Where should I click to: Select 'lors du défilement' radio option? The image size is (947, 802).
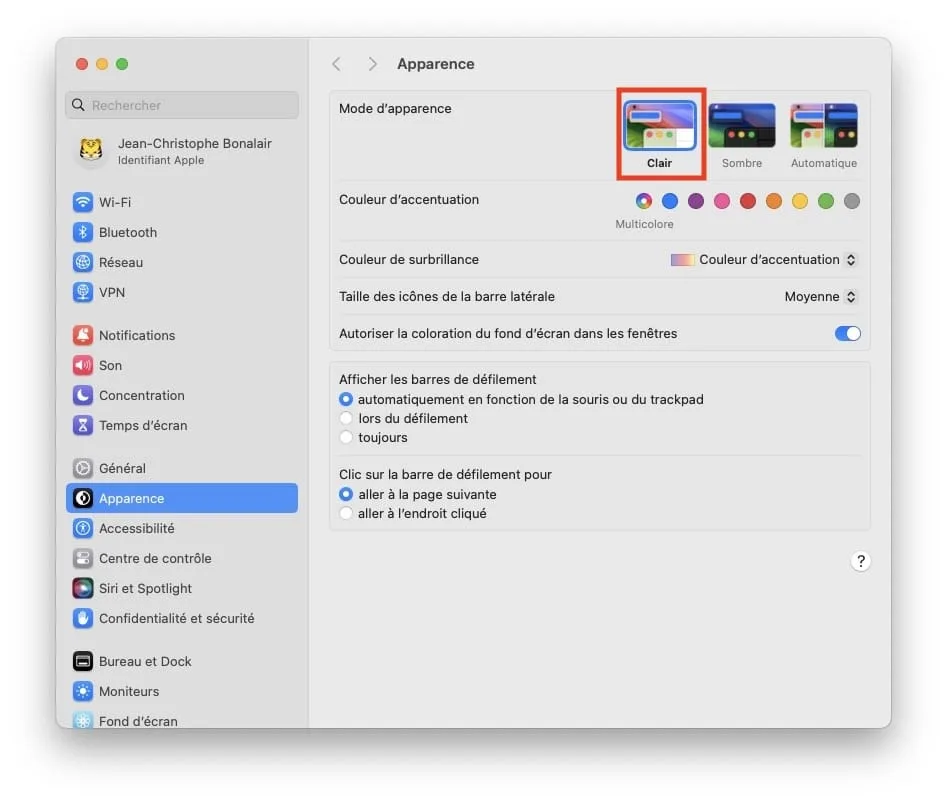(x=346, y=419)
